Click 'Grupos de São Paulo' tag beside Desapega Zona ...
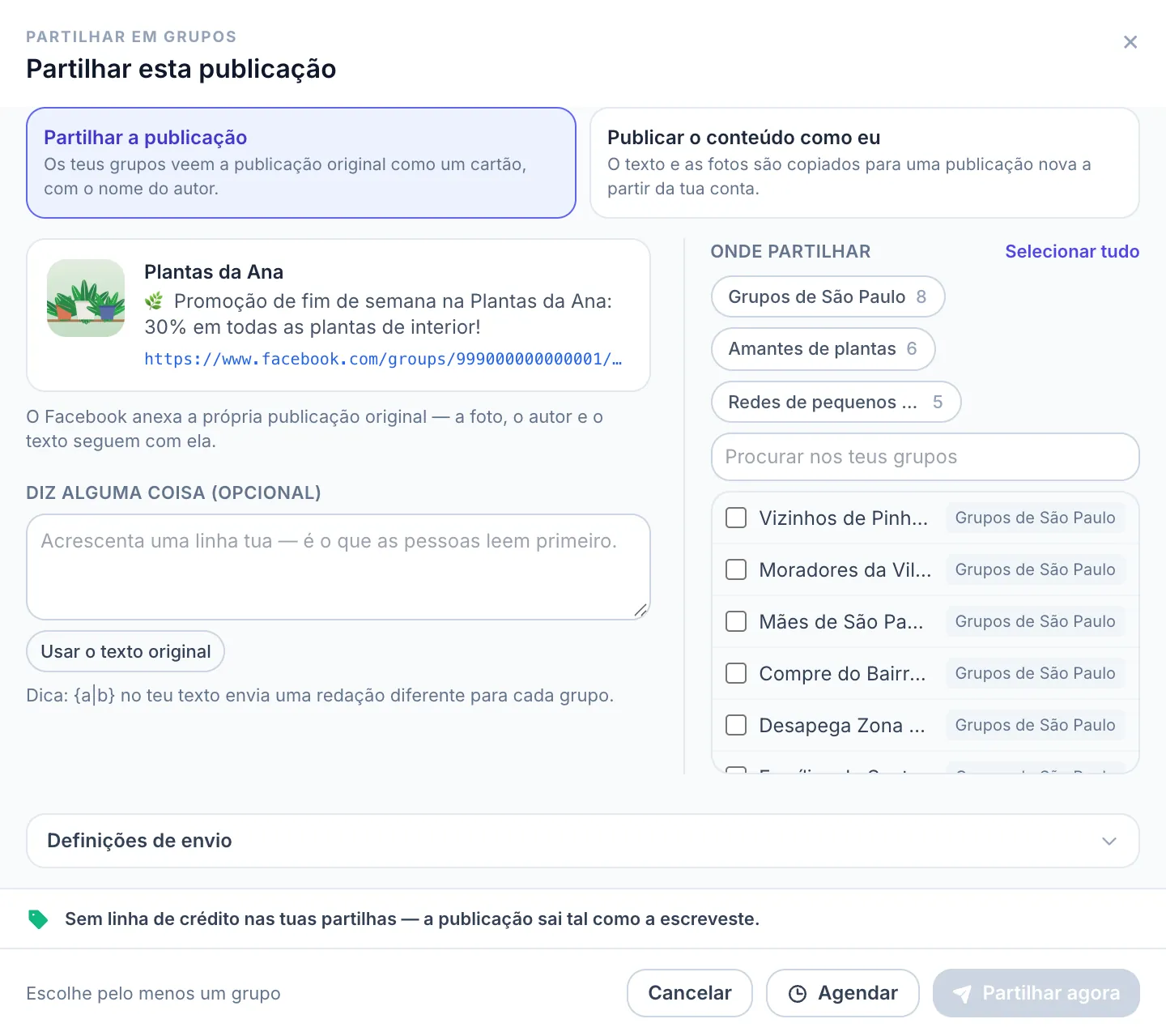Image resolution: width=1166 pixels, height=1036 pixels. [x=1035, y=725]
